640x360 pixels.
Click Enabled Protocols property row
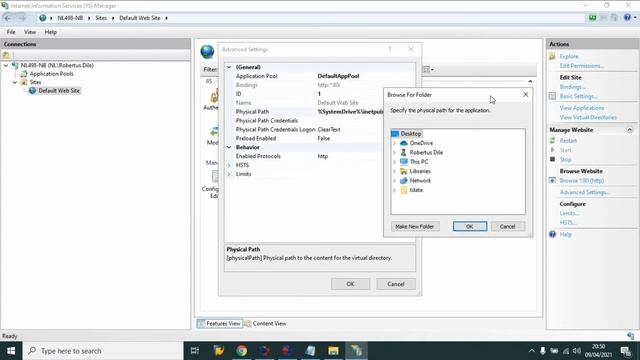(304, 156)
